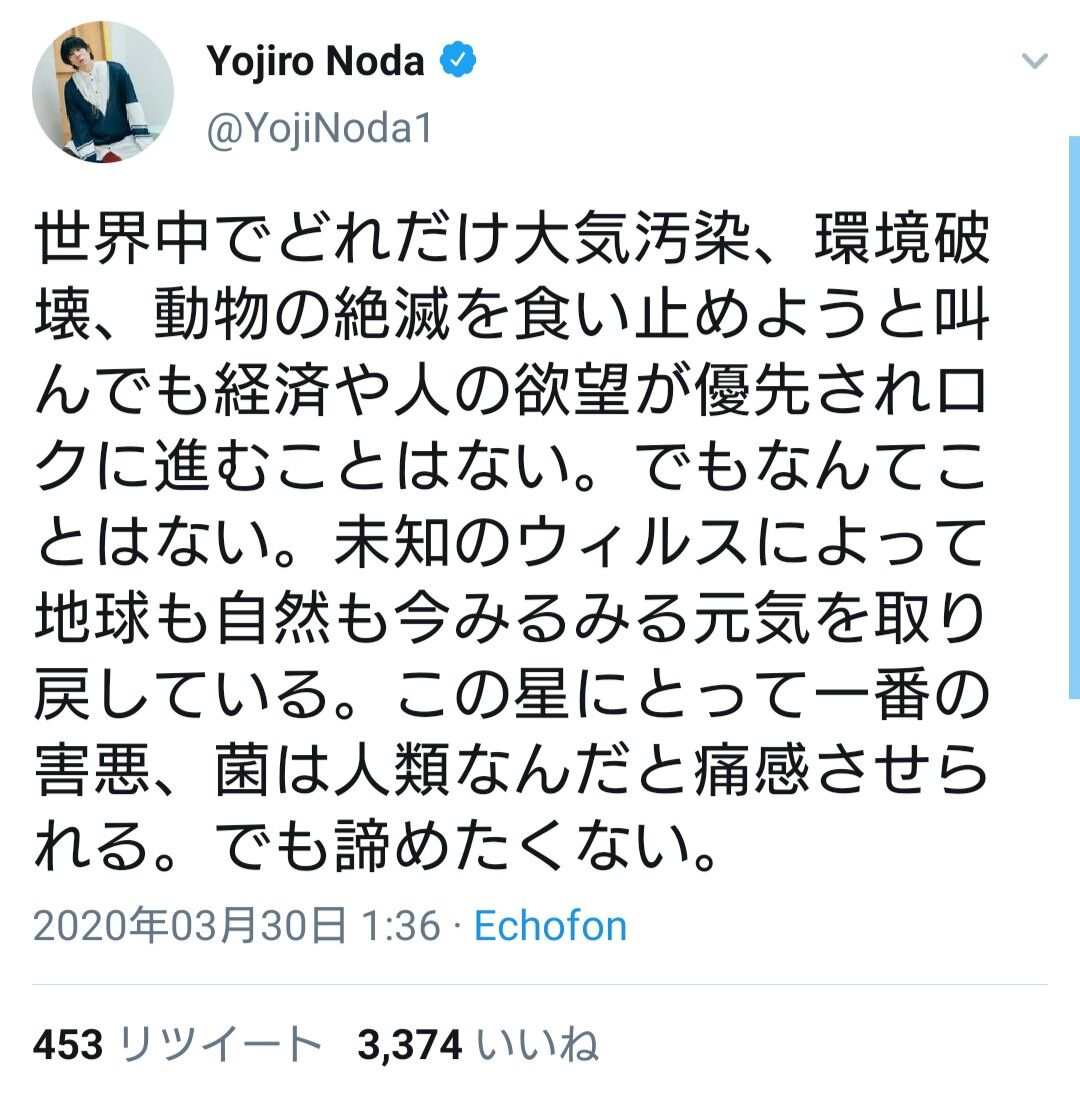The image size is (1080, 1099).
Task: Click the リツイート label
Action: click(221, 1045)
